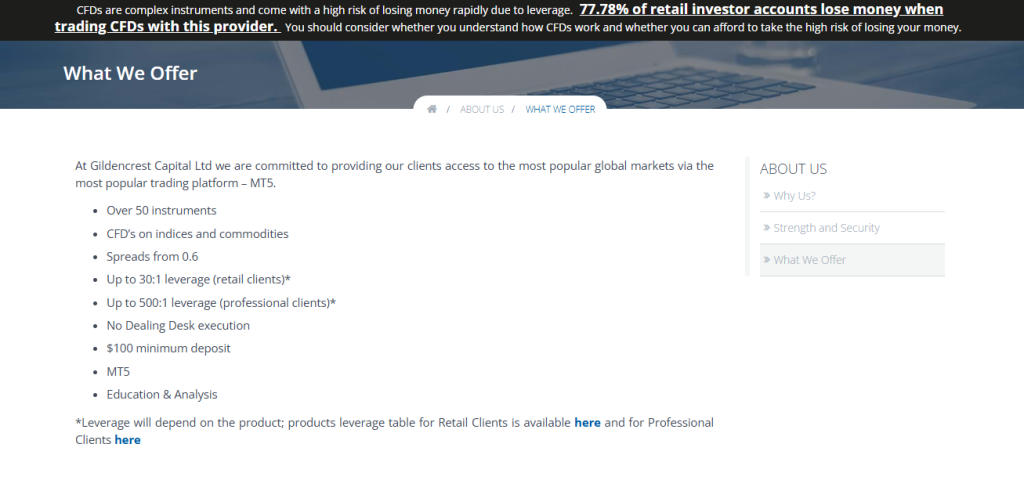Image resolution: width=1024 pixels, height=480 pixels.
Task: Click the Gildencrest Capital Ltd intro paragraph
Action: tap(394, 174)
